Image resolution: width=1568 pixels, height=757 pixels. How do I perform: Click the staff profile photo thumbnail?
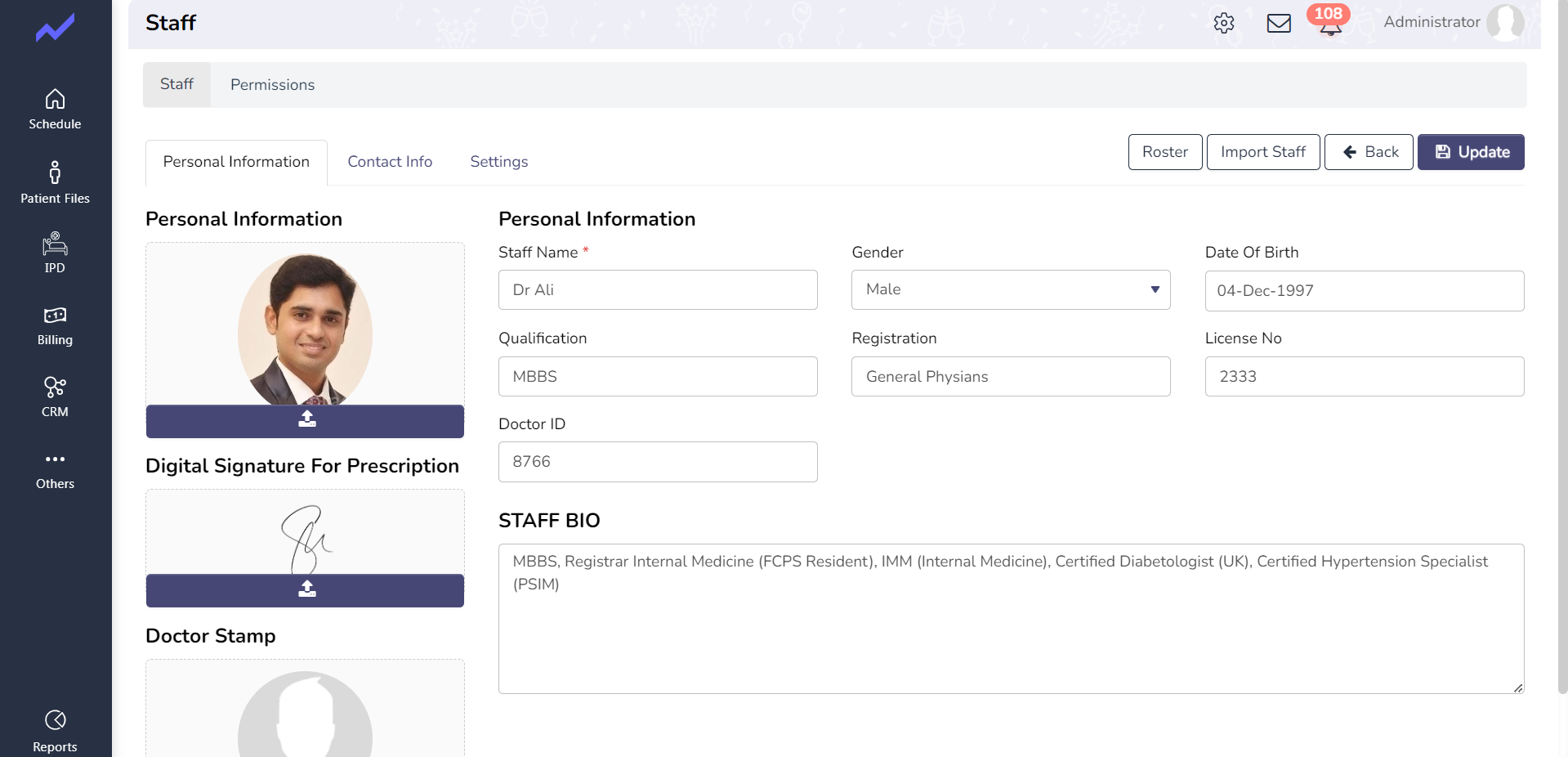[305, 329]
